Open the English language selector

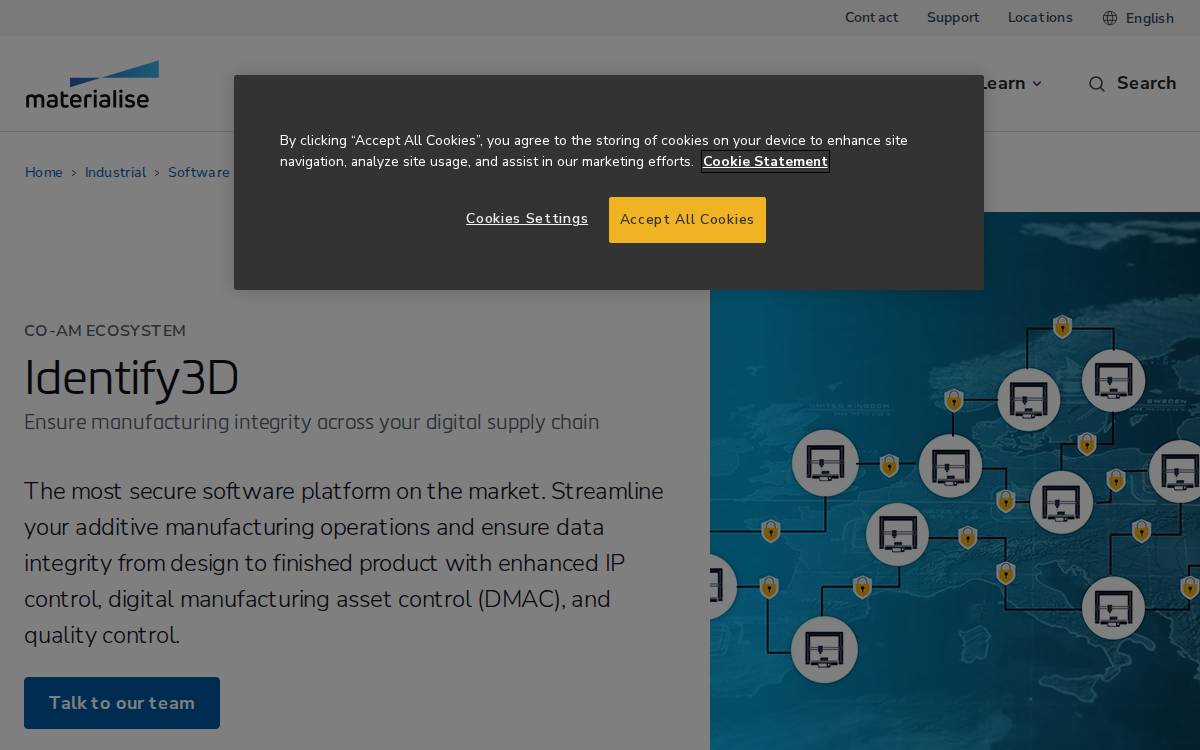tap(1138, 18)
